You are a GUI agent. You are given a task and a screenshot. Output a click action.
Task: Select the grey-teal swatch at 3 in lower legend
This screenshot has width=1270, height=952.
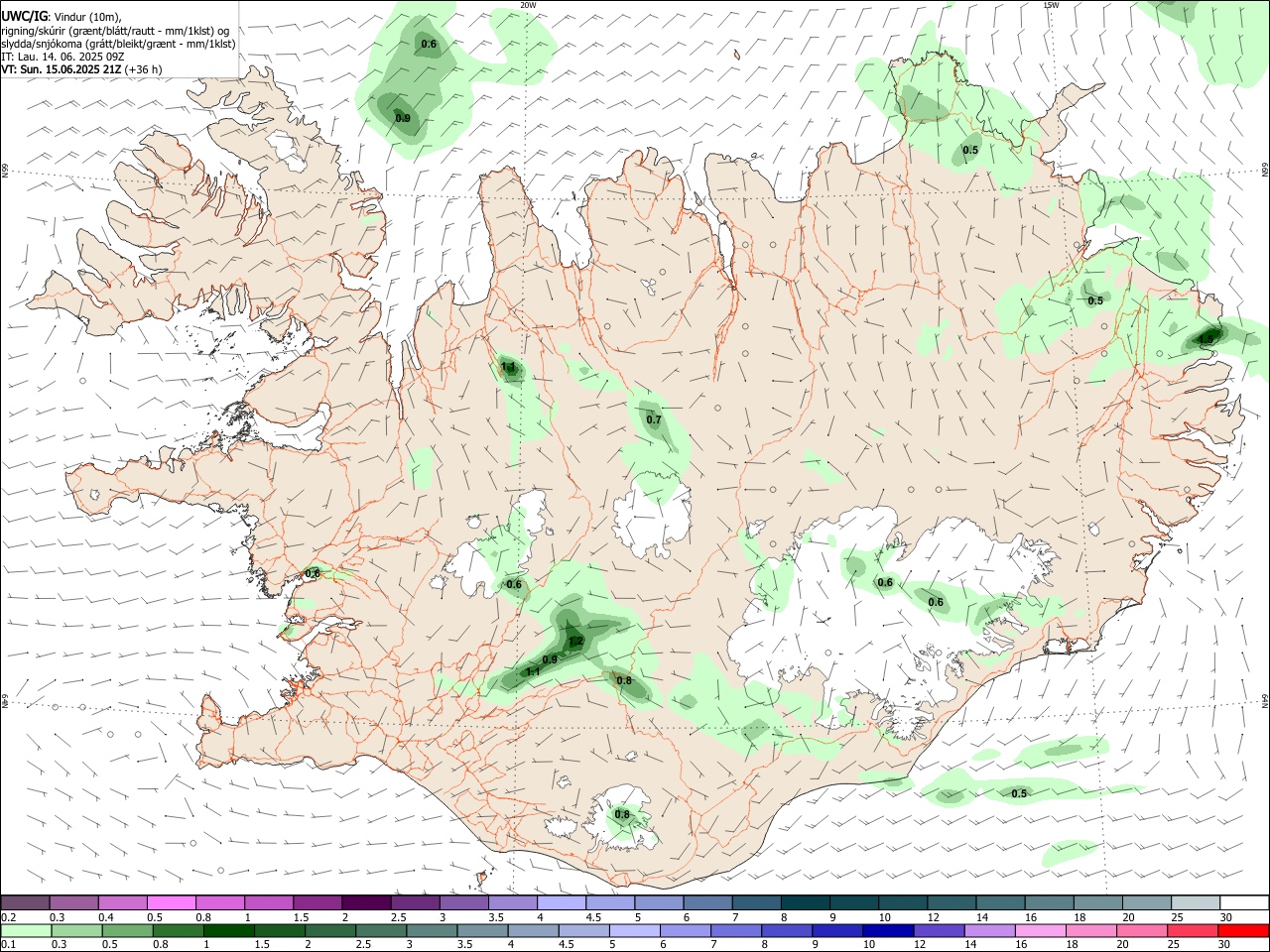pyautogui.click(x=432, y=930)
